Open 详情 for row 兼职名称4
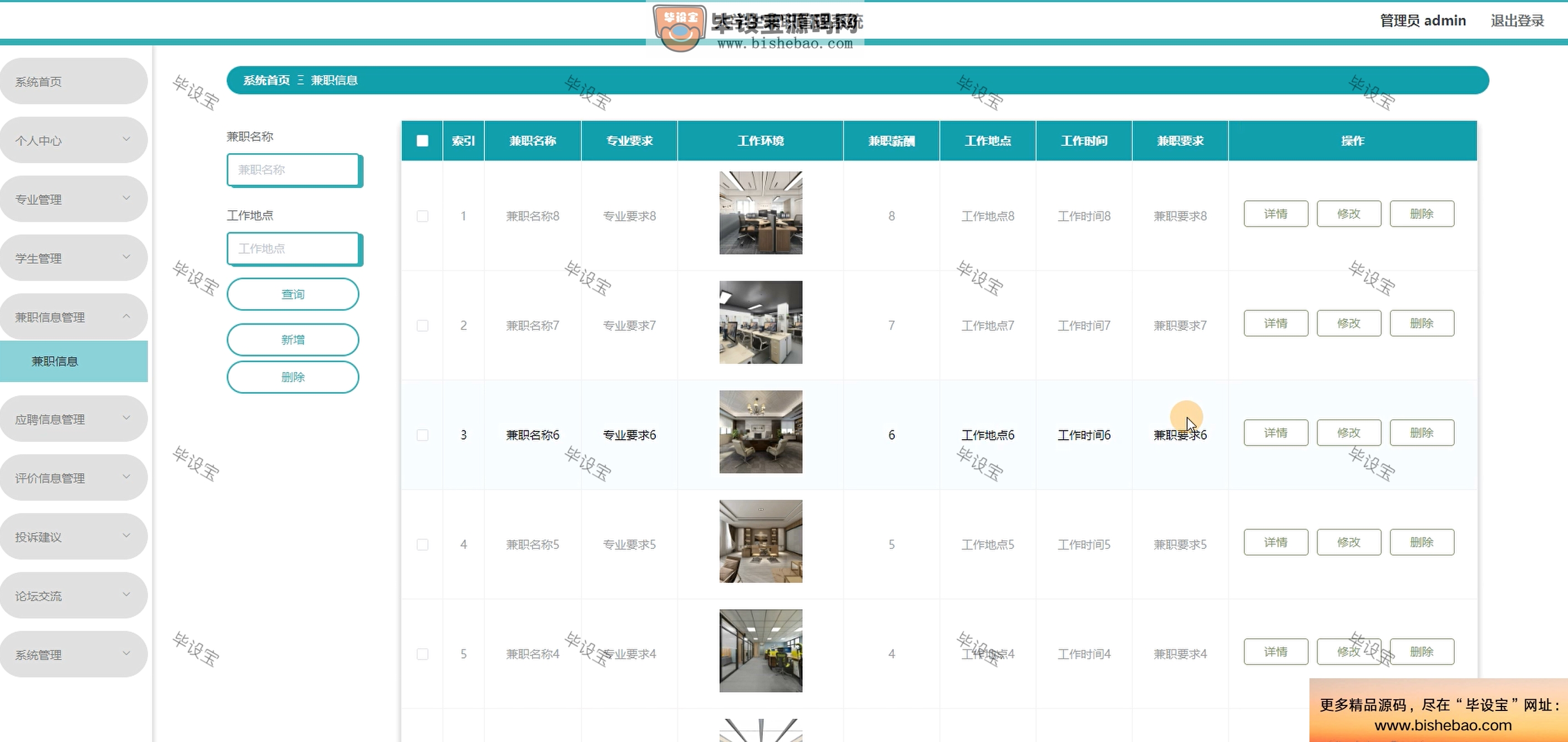 point(1276,652)
